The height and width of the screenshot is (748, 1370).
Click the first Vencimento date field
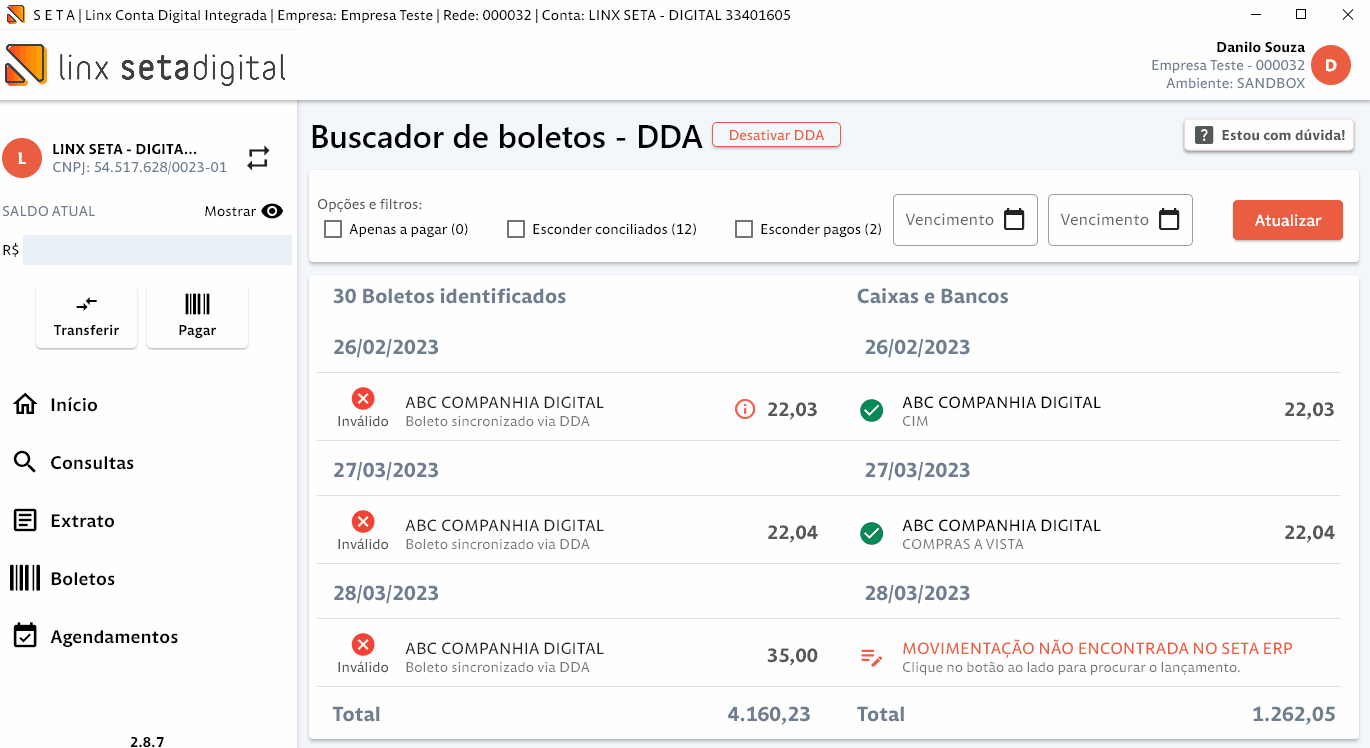click(965, 220)
